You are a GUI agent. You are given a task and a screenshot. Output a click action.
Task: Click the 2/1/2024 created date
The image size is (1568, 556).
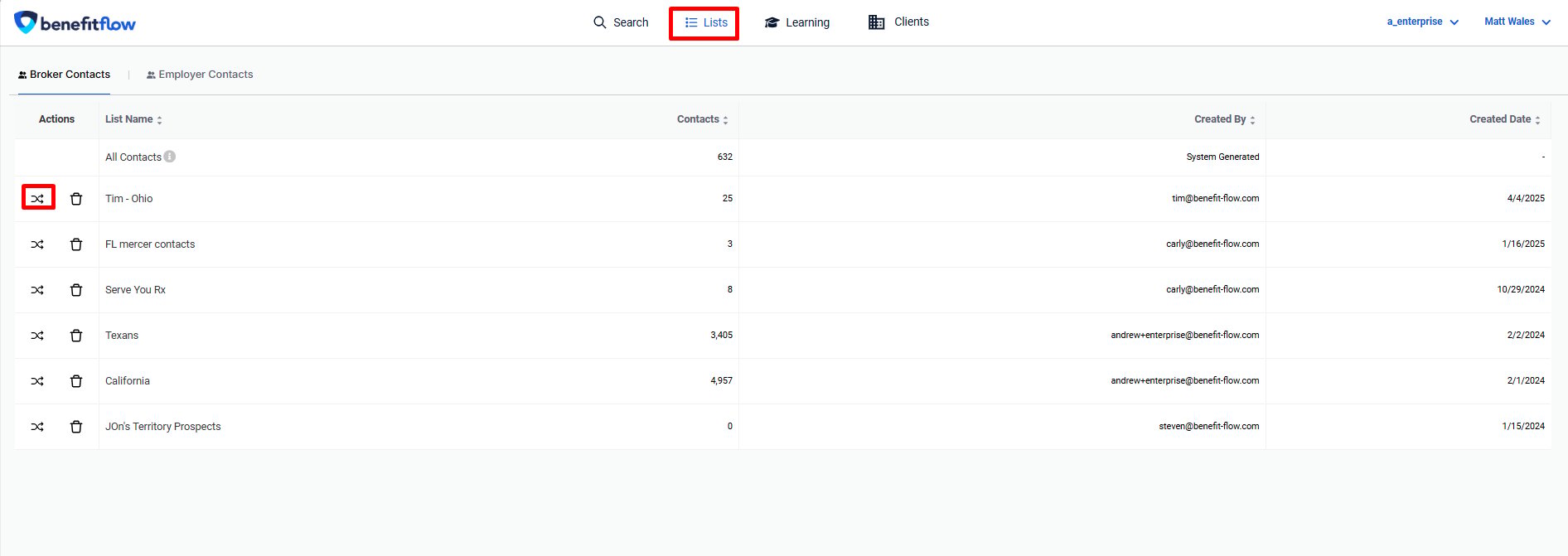[1526, 380]
